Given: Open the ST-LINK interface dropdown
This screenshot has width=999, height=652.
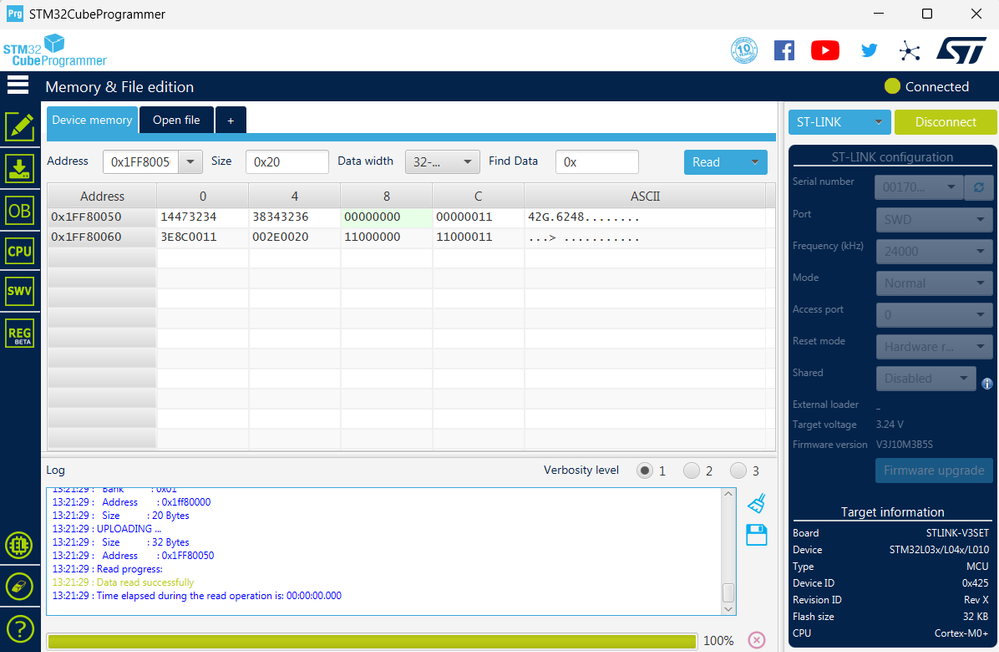Looking at the screenshot, I should [x=839, y=122].
